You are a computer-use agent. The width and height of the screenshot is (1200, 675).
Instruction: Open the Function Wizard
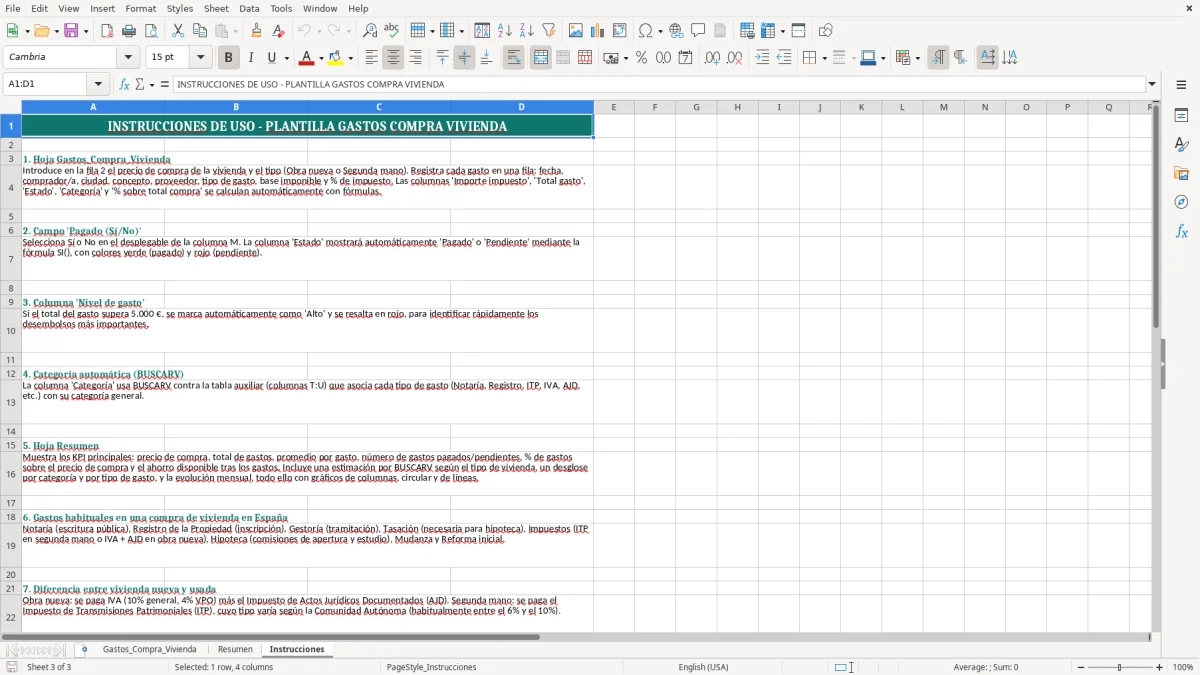coord(125,85)
